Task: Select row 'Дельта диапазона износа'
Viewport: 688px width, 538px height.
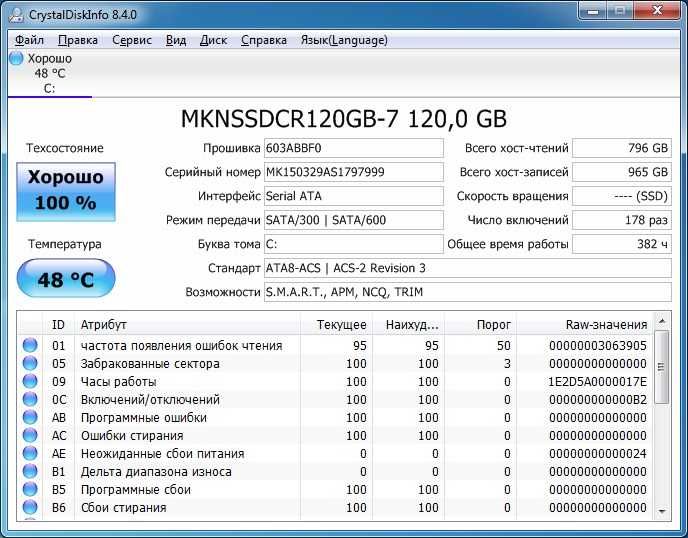Action: [335, 471]
